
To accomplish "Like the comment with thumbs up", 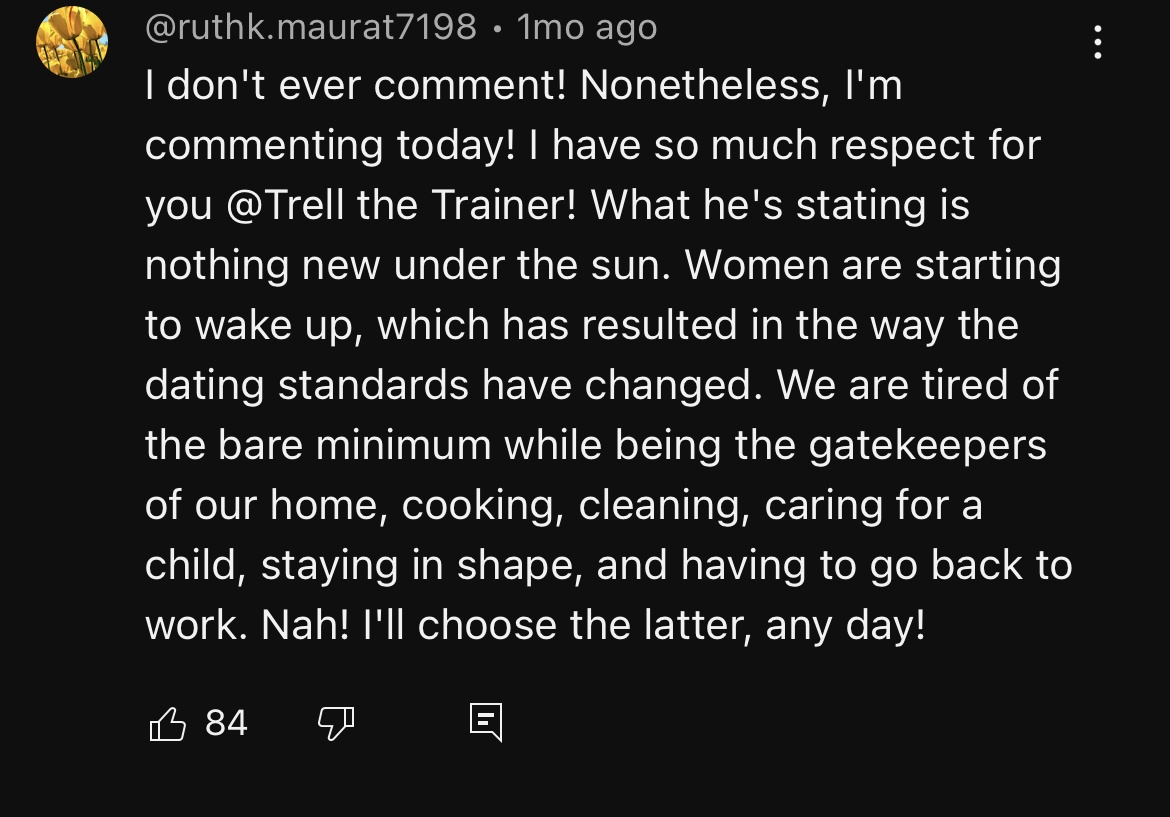I will click(168, 723).
